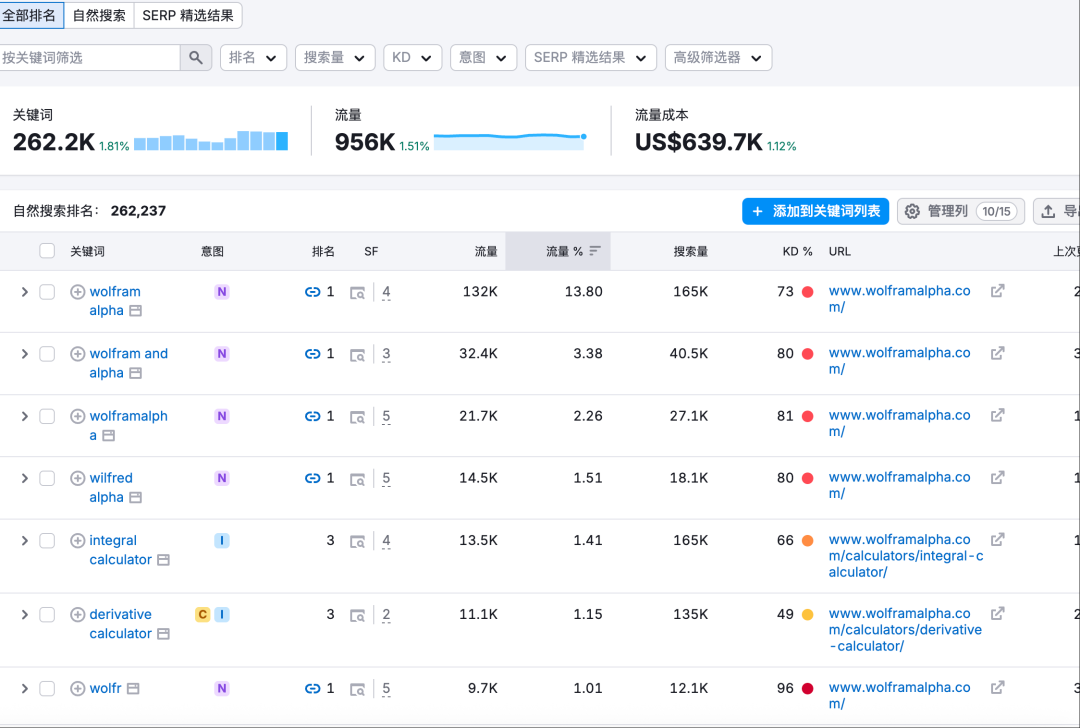This screenshot has height=728, width=1080.
Task: Click the plus icon beside 'wolfram alpha' keyword
Action: pyautogui.click(x=77, y=292)
